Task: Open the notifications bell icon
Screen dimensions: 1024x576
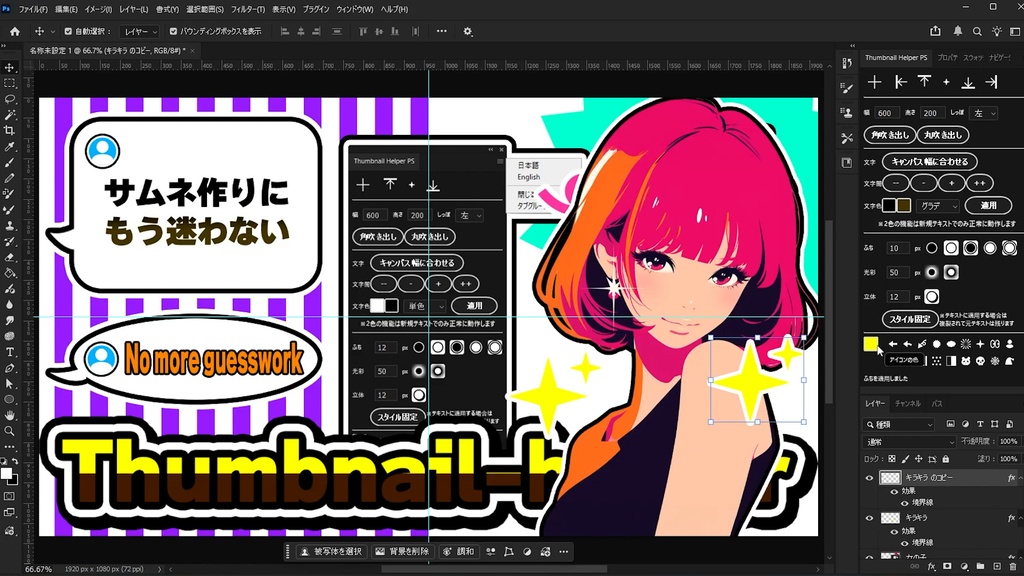Action: tap(957, 31)
